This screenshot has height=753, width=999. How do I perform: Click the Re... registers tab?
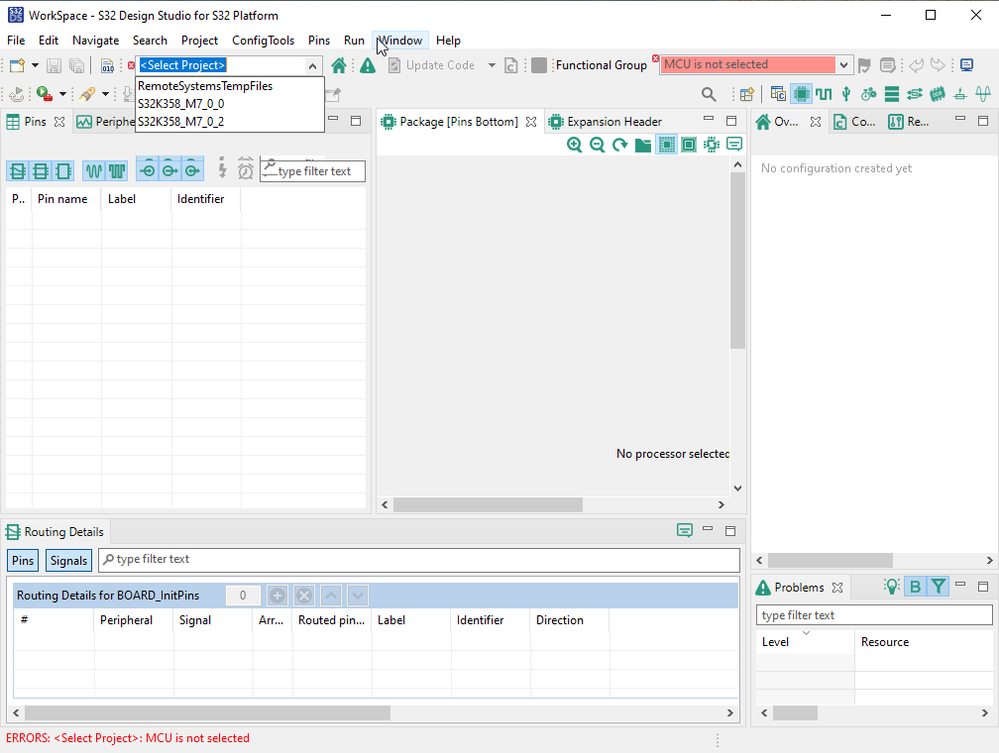909,122
